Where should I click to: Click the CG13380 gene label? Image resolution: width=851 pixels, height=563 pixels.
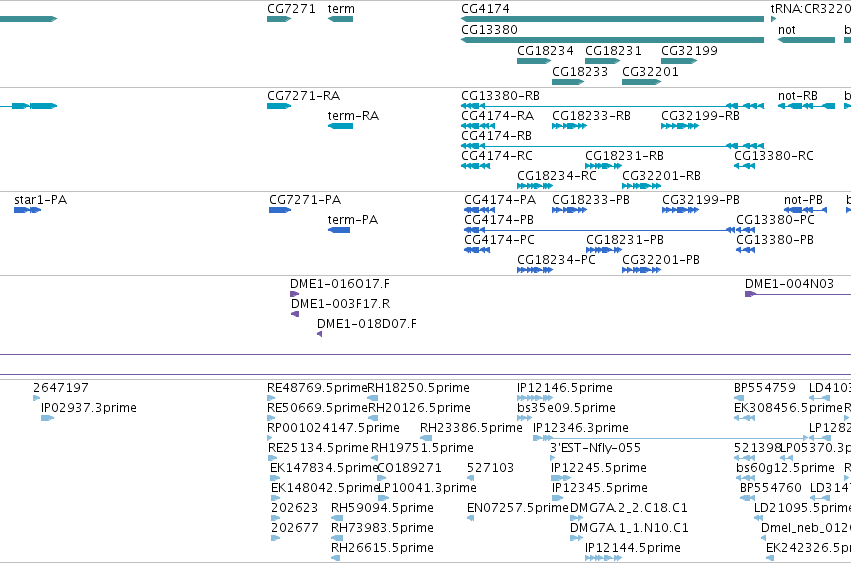[x=489, y=30]
